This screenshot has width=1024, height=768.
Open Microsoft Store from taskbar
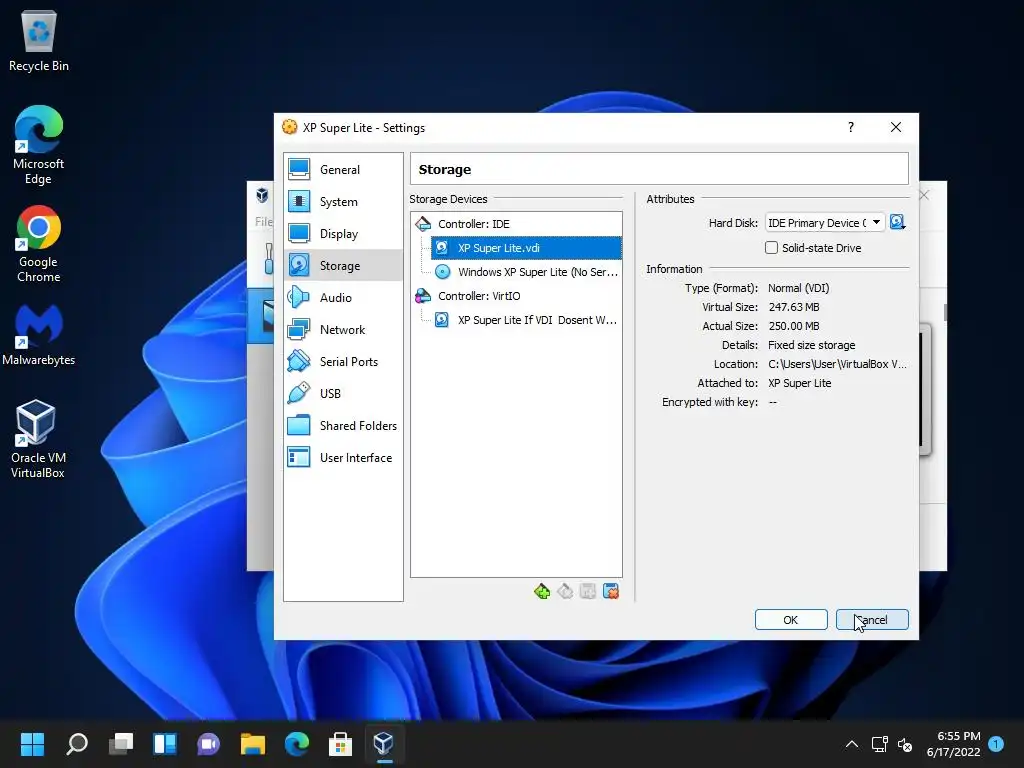click(x=340, y=744)
